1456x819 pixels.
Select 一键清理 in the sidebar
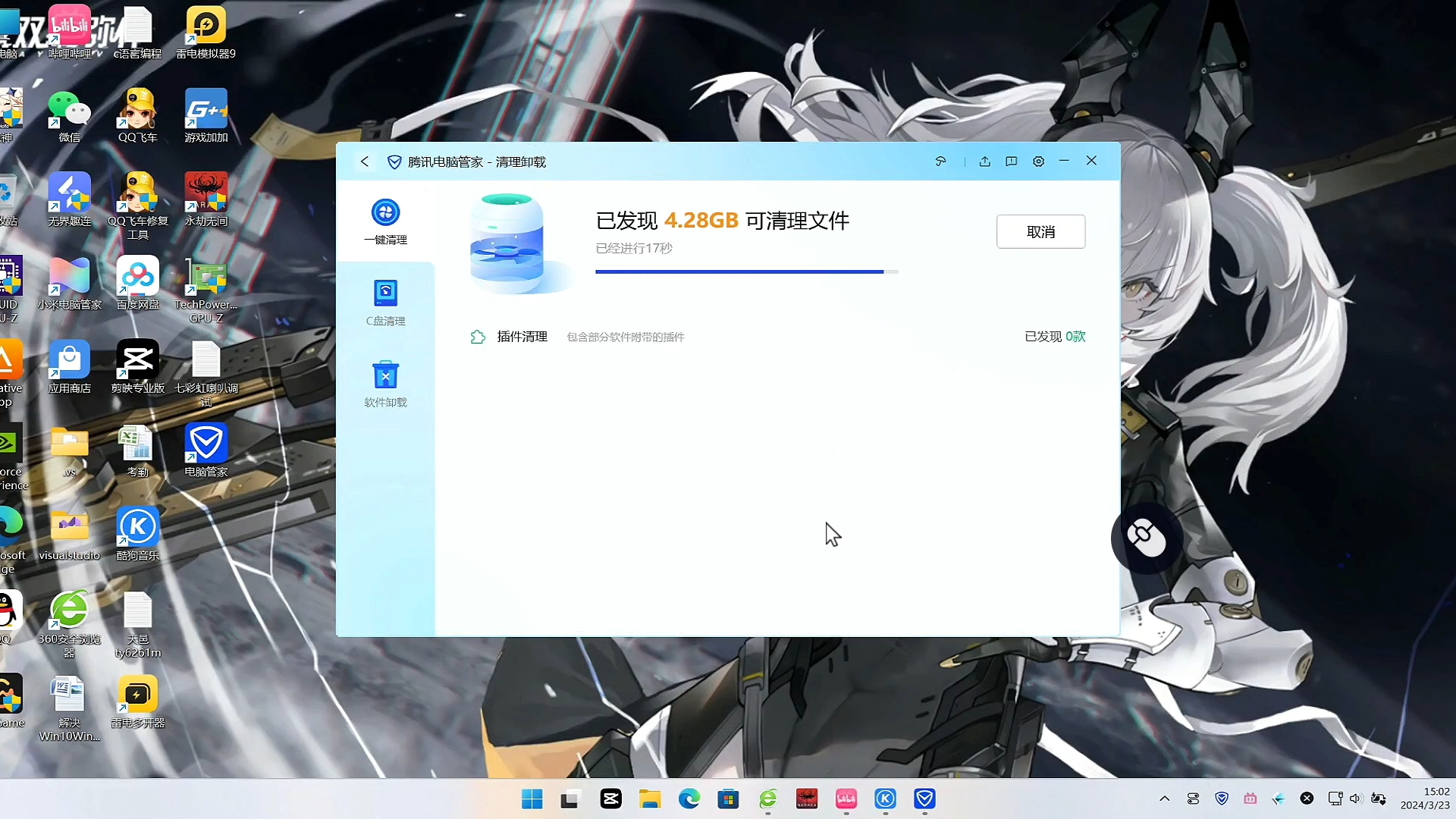pos(385,221)
